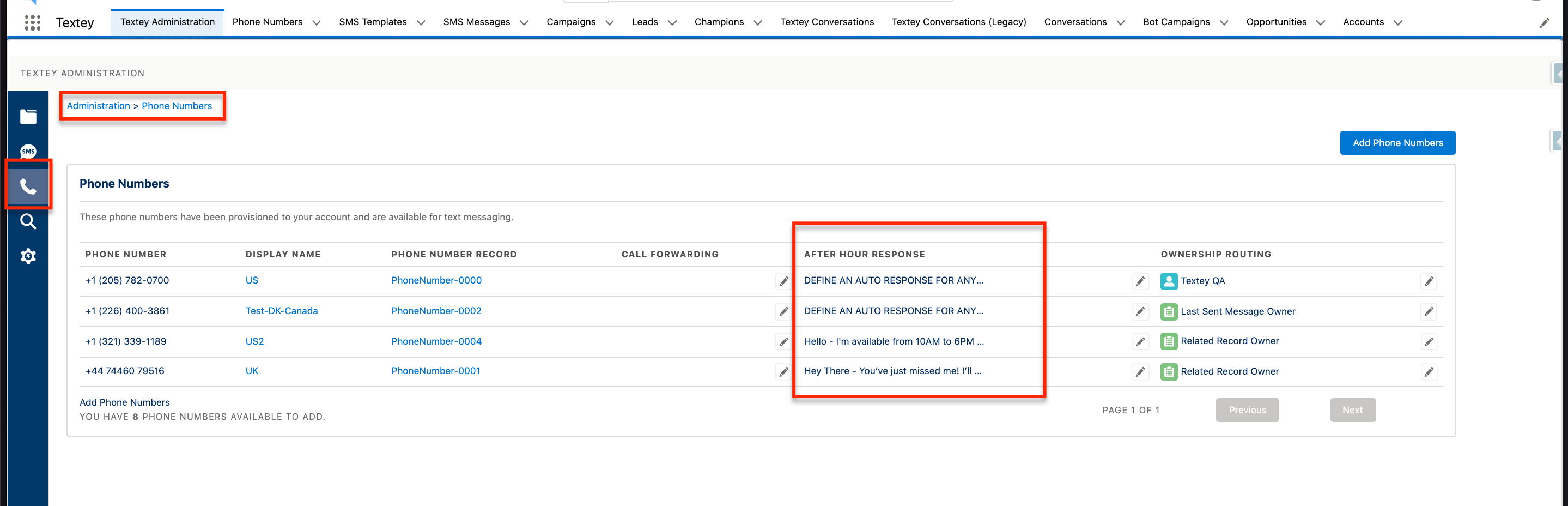Open the PhoneNumber-0001 record link

tap(435, 371)
